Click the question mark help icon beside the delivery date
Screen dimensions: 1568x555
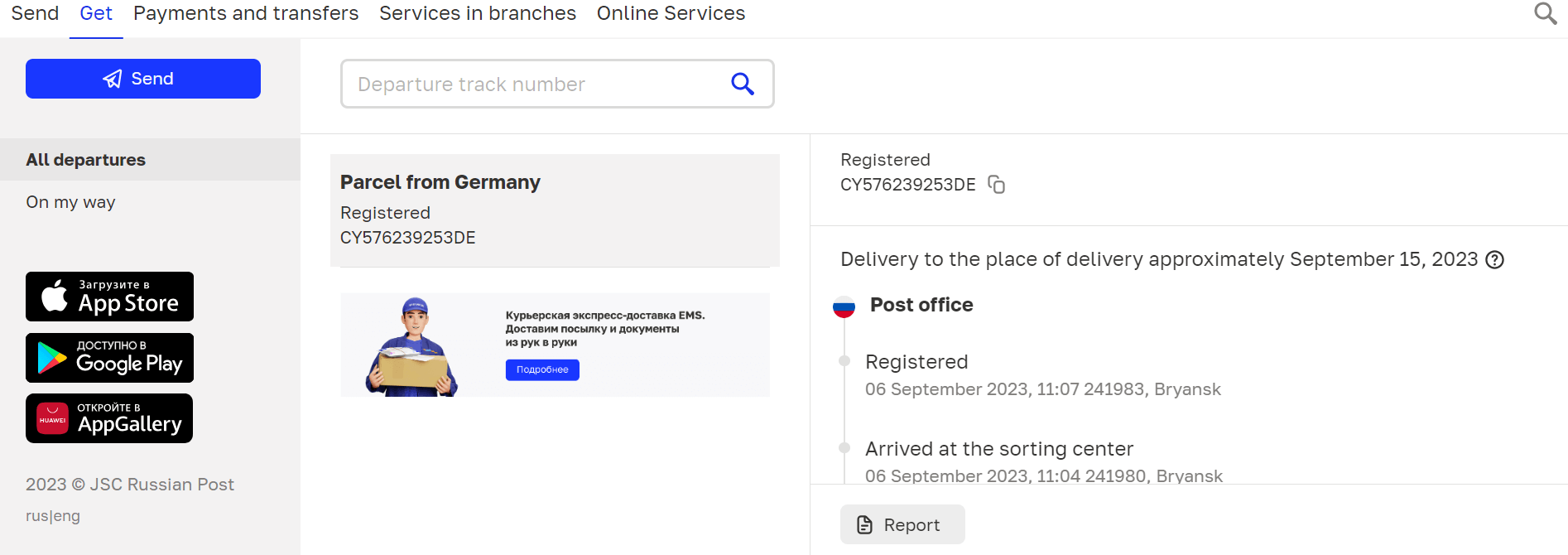click(1494, 260)
